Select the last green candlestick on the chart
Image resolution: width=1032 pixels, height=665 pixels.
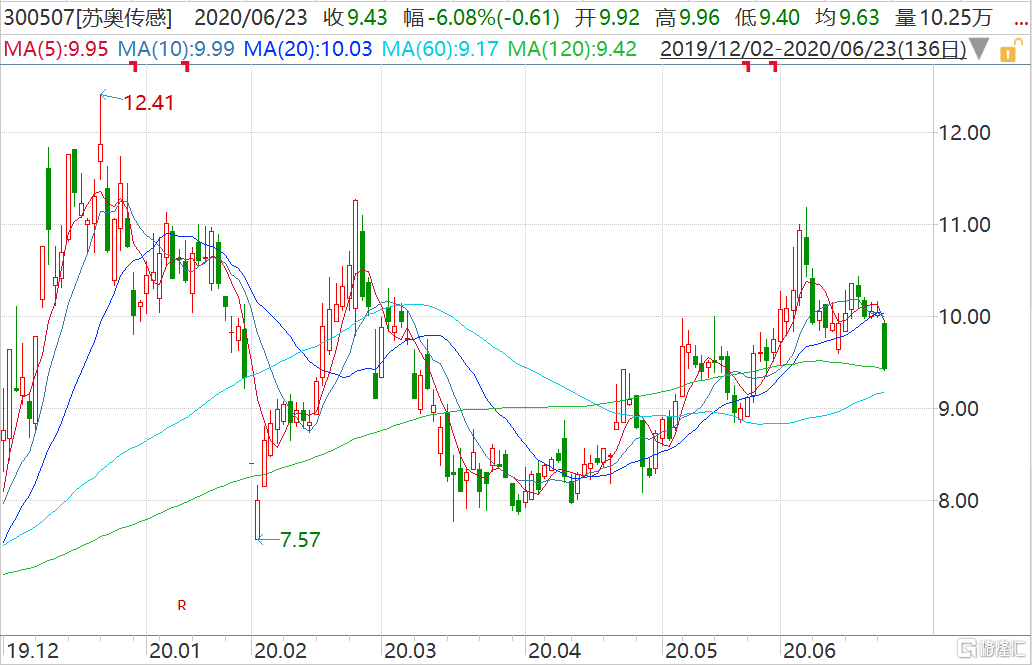click(x=885, y=346)
